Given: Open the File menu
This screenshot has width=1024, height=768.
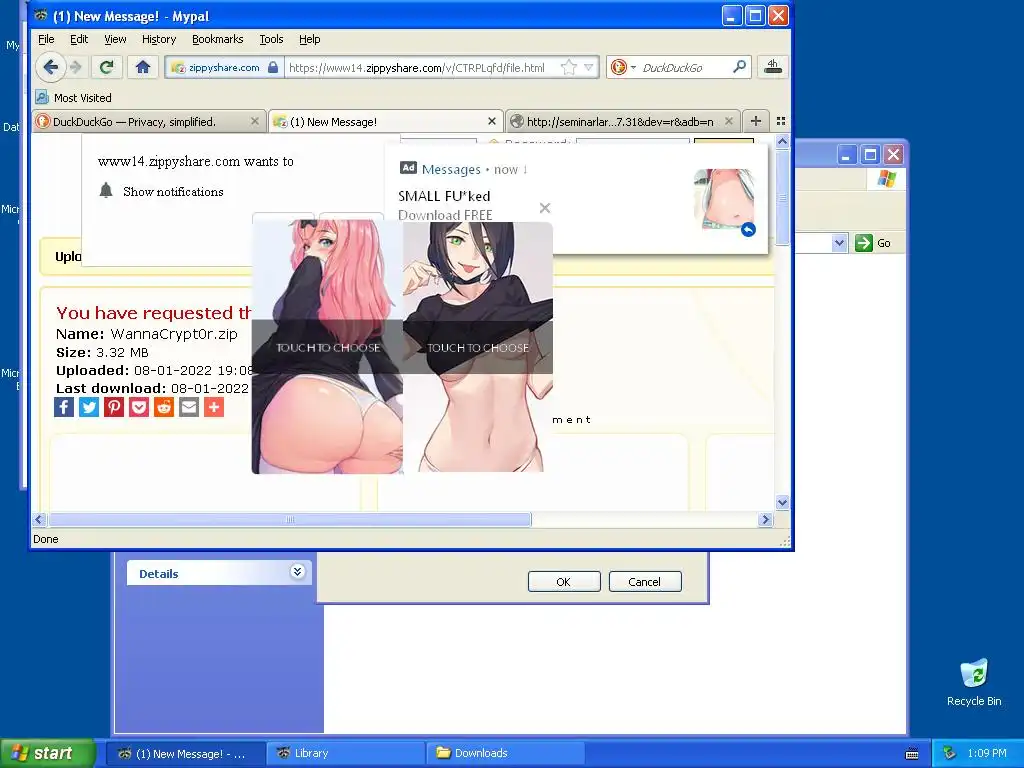Looking at the screenshot, I should (x=46, y=39).
